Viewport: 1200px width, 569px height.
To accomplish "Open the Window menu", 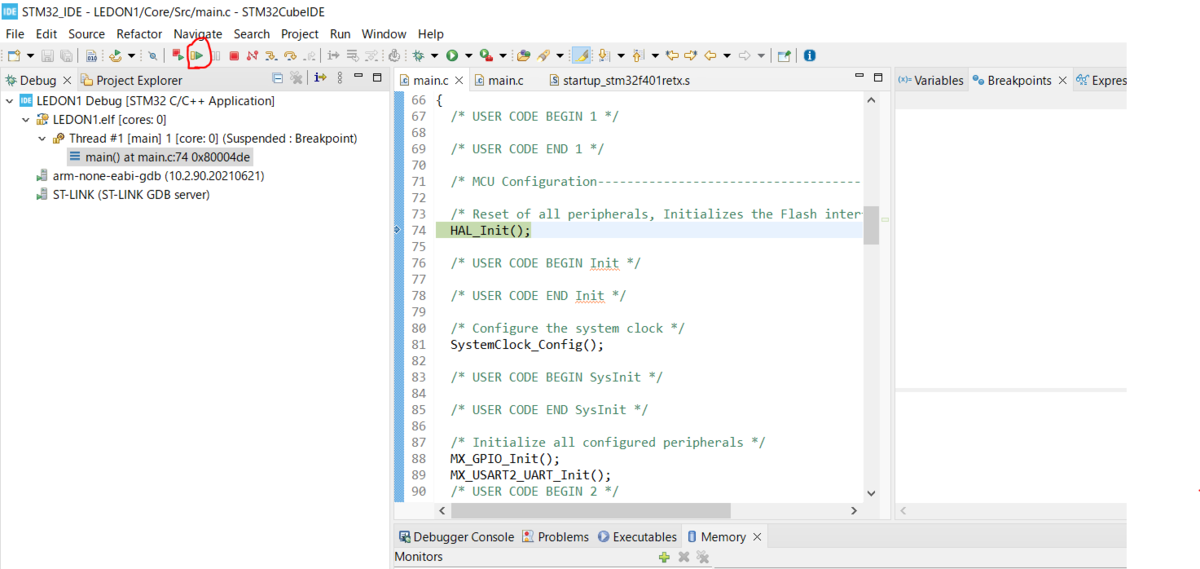I will pos(384,34).
